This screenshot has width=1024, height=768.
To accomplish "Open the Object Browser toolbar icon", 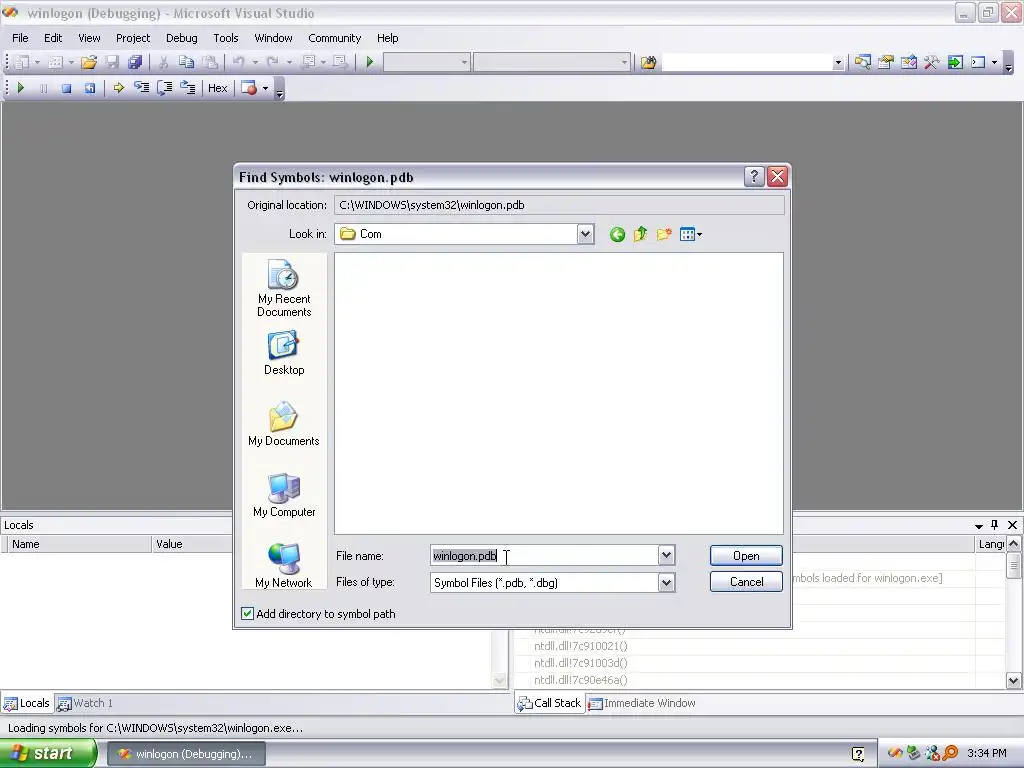I will tap(908, 63).
